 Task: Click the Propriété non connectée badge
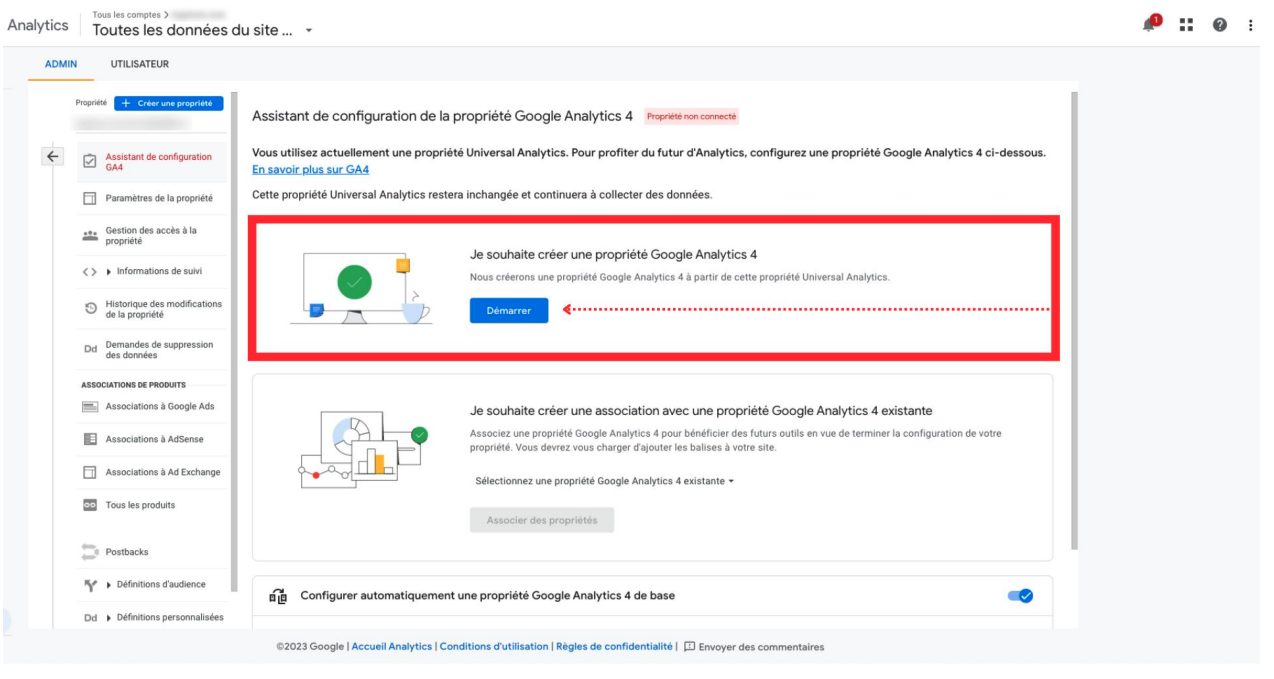pyautogui.click(x=691, y=117)
